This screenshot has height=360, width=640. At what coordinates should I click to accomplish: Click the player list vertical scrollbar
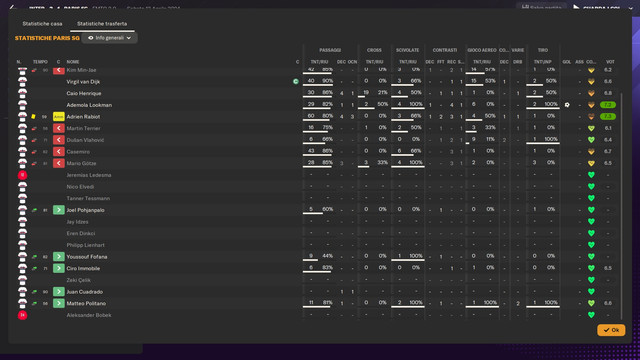[x=621, y=206]
